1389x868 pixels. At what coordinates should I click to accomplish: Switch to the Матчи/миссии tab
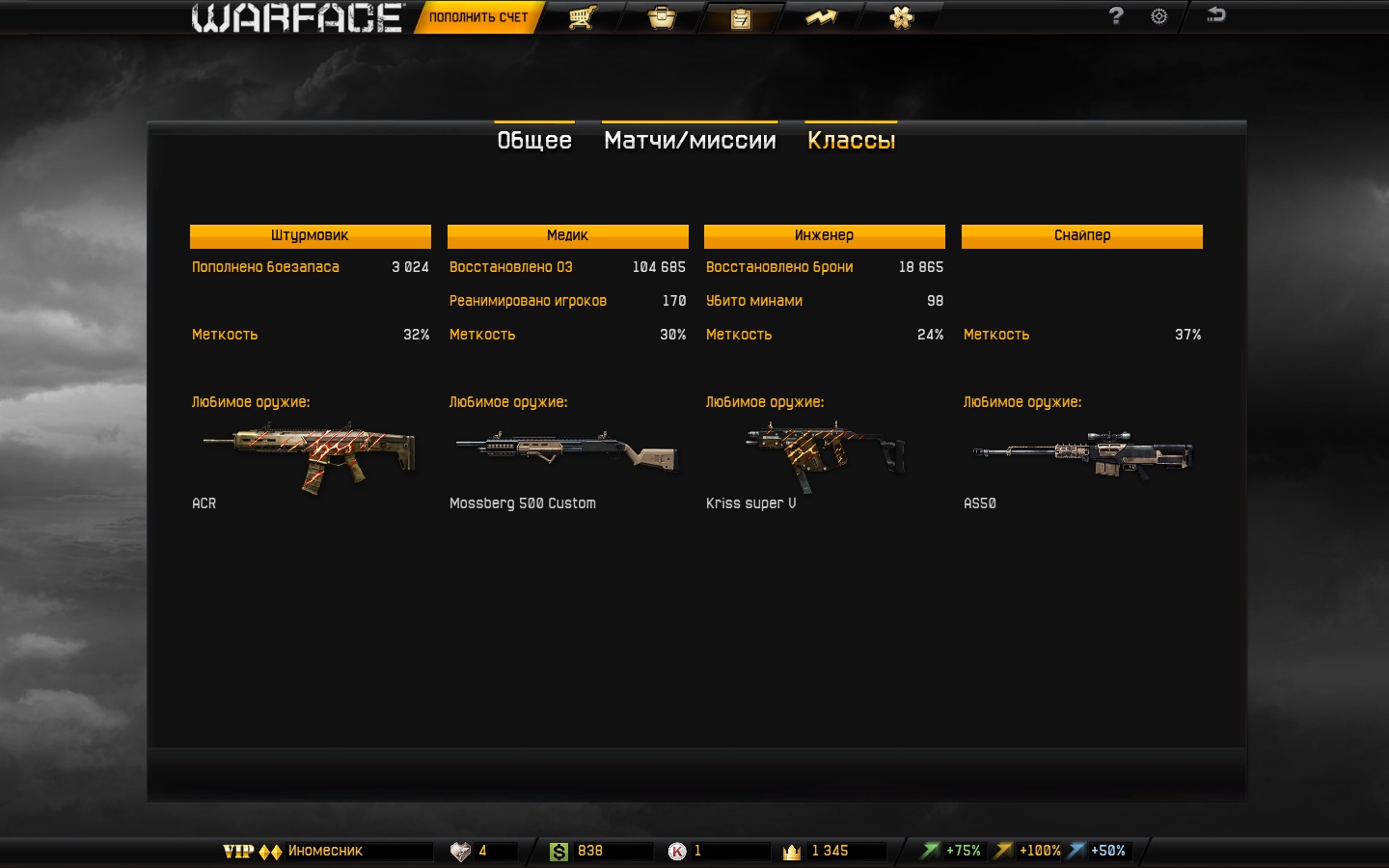click(690, 140)
